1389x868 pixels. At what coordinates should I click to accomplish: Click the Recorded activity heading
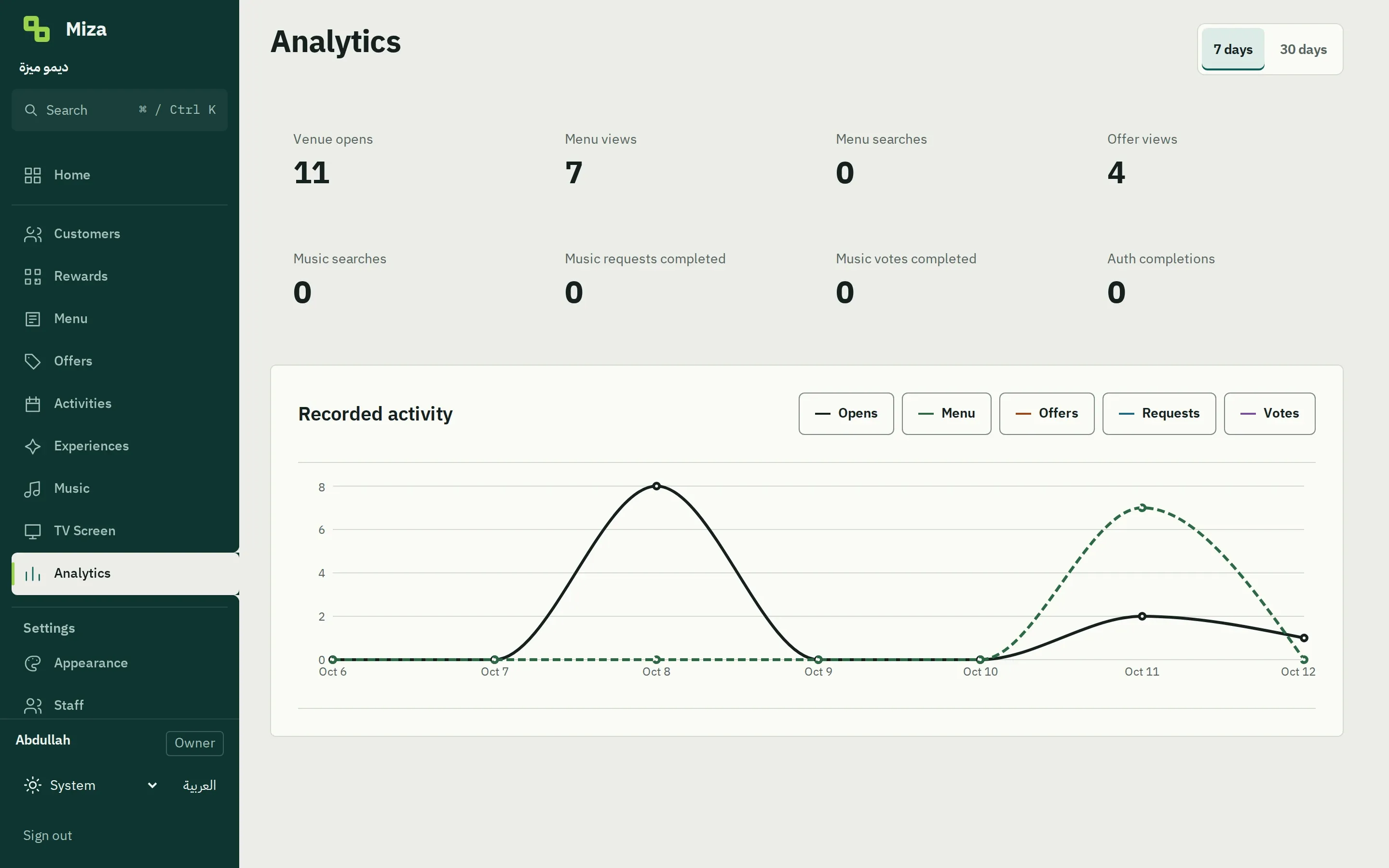[x=375, y=414]
